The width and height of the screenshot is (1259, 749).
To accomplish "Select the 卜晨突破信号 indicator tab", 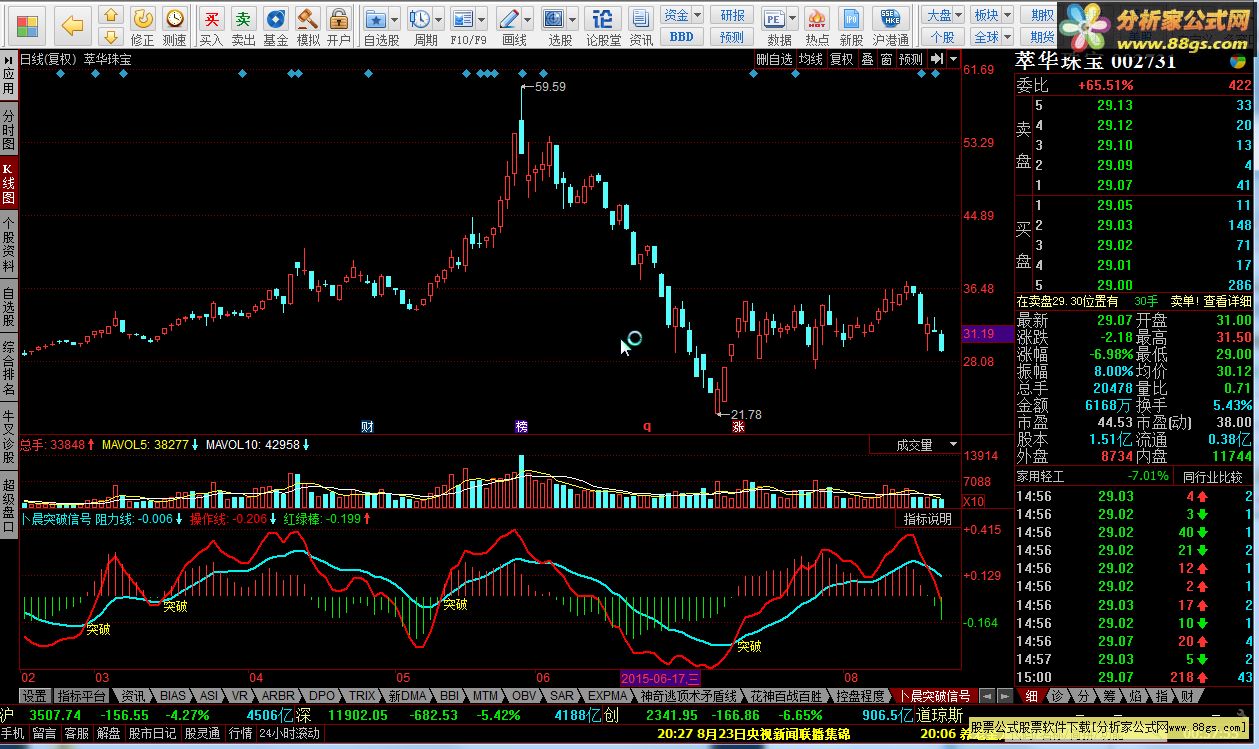I will coord(936,696).
